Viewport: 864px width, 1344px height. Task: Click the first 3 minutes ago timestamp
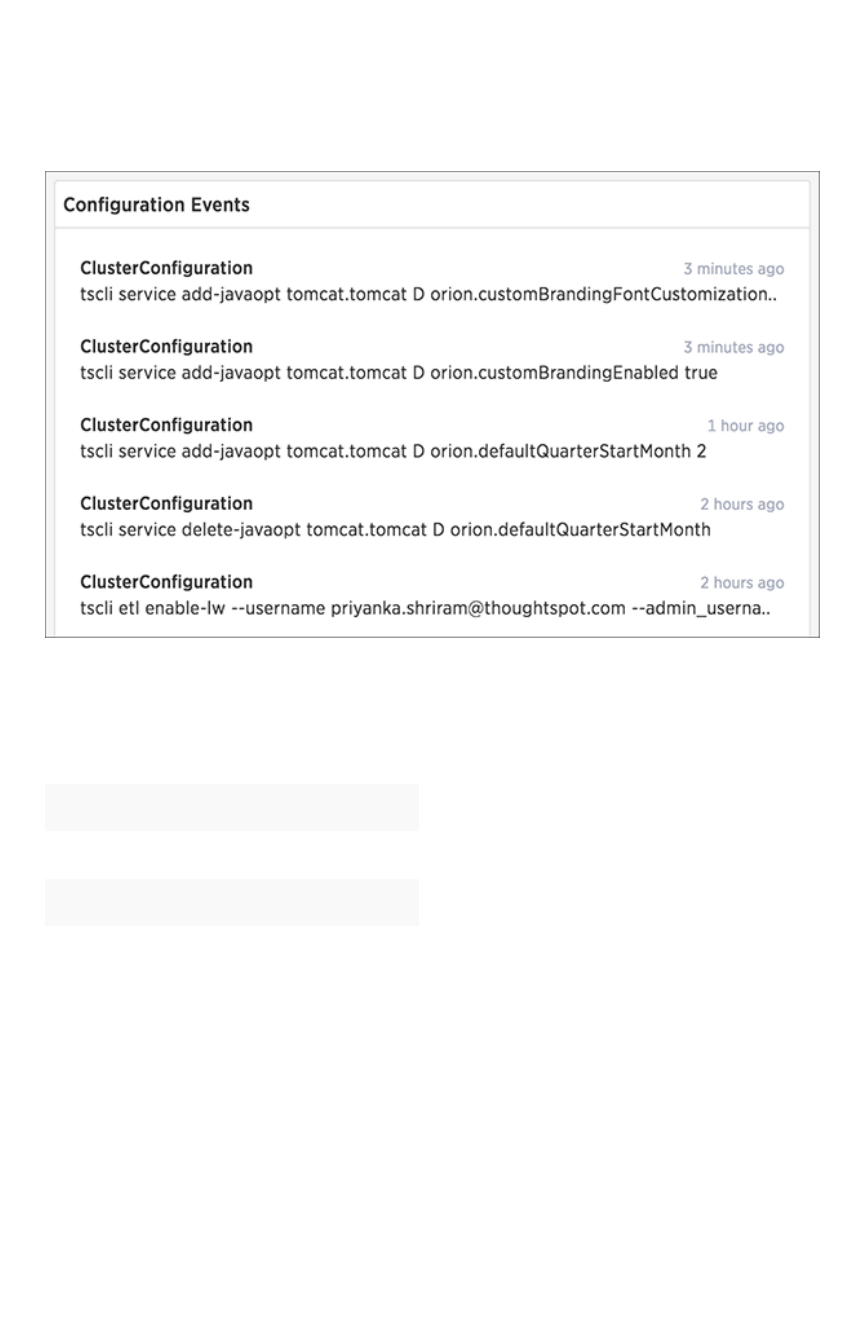click(x=734, y=269)
